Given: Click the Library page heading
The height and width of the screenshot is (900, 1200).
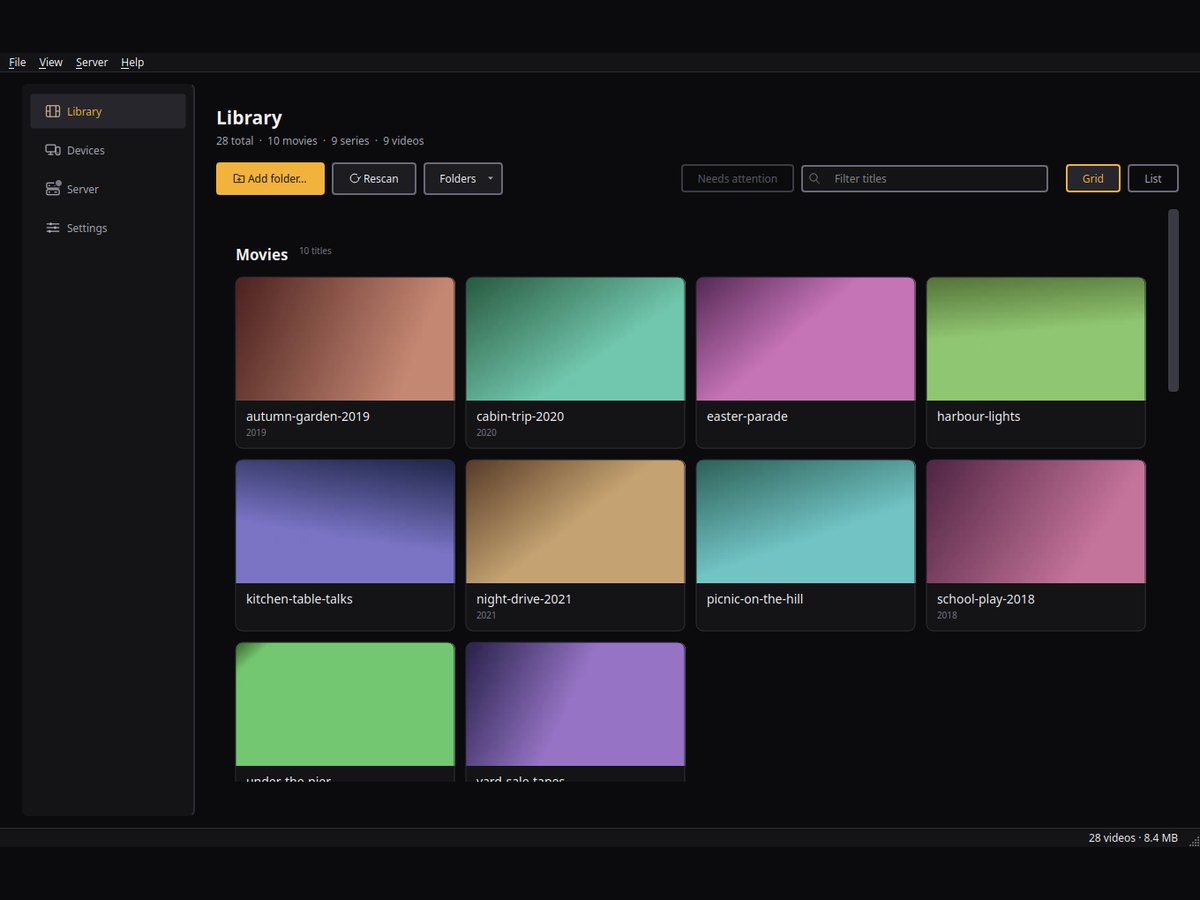Looking at the screenshot, I should coord(249,118).
